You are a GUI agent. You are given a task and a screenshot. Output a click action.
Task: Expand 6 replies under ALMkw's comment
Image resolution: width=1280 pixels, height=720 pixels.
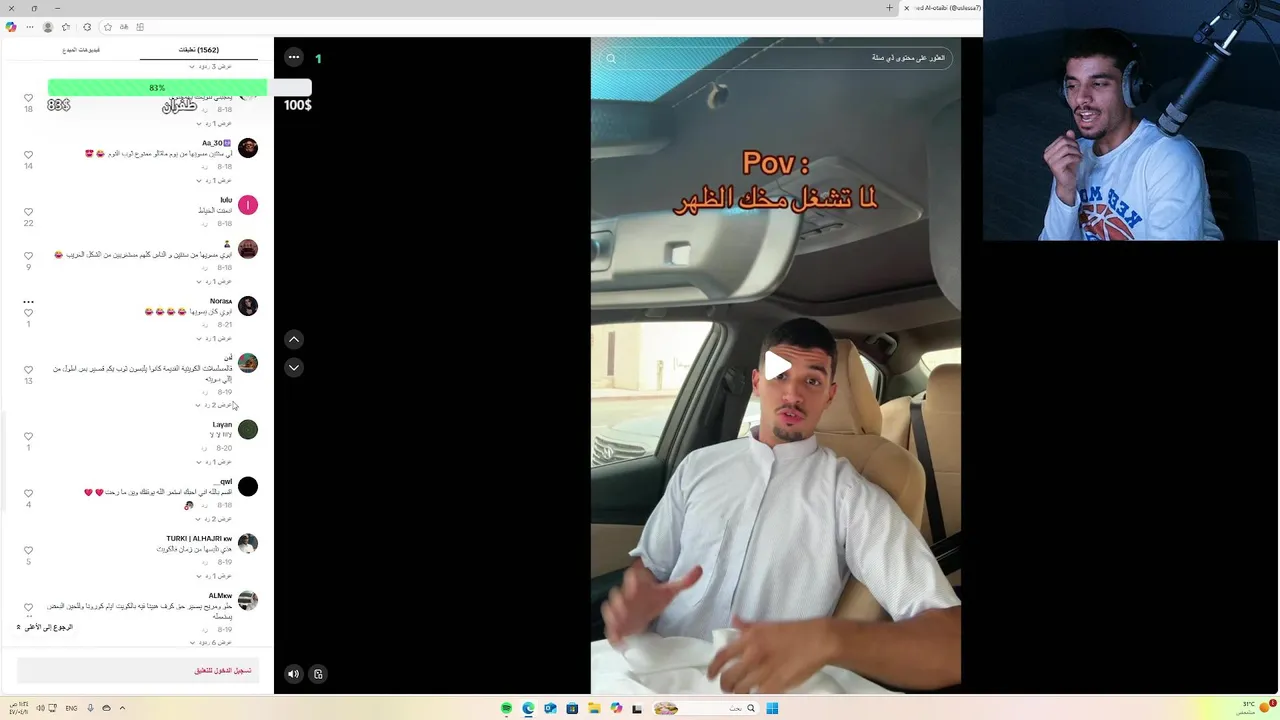(213, 642)
